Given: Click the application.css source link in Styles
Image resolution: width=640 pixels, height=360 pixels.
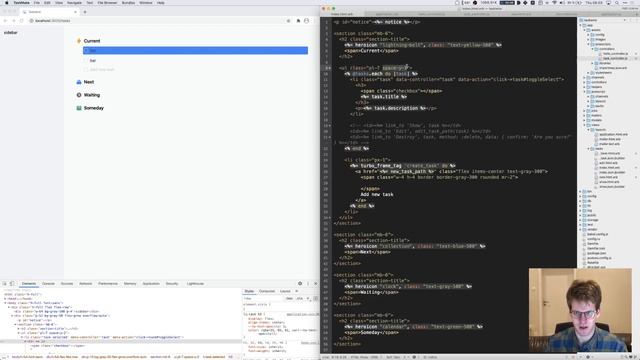Looking at the screenshot, I should [302, 314].
